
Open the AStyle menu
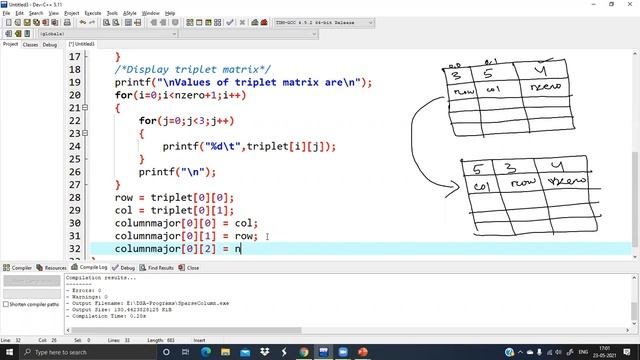130,13
